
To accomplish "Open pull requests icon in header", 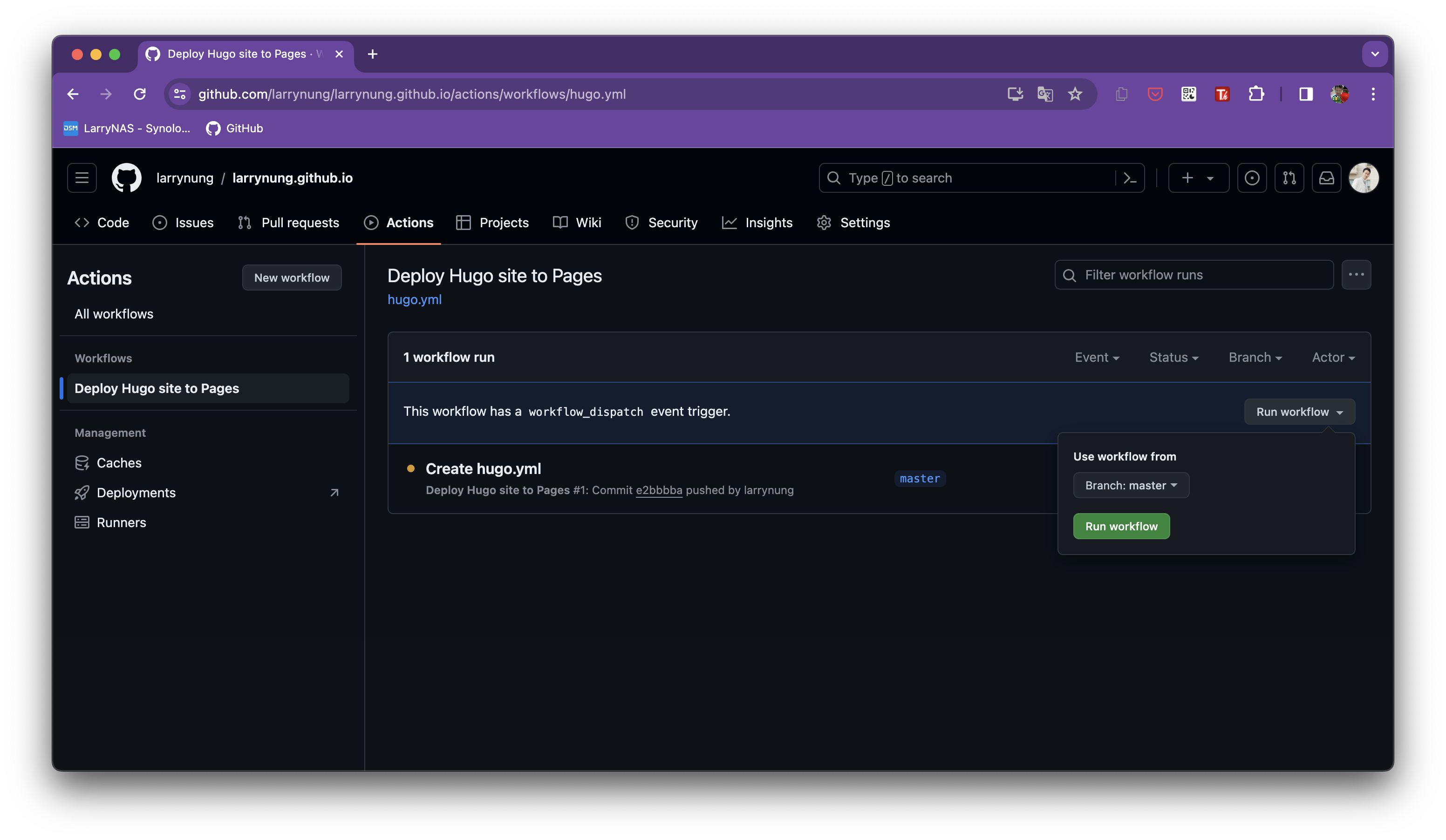I will [1289, 178].
